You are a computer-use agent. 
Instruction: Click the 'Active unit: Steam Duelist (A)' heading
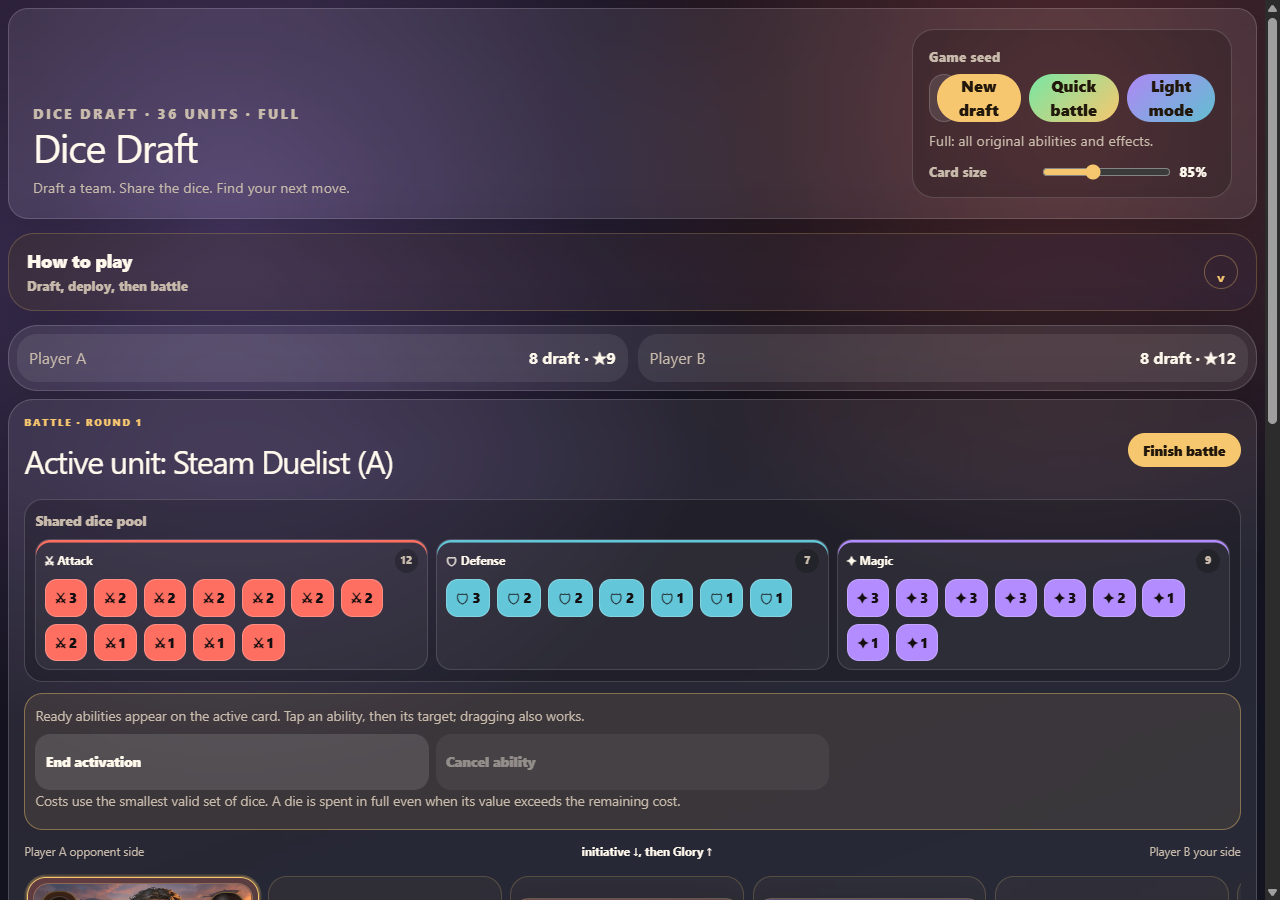[209, 463]
